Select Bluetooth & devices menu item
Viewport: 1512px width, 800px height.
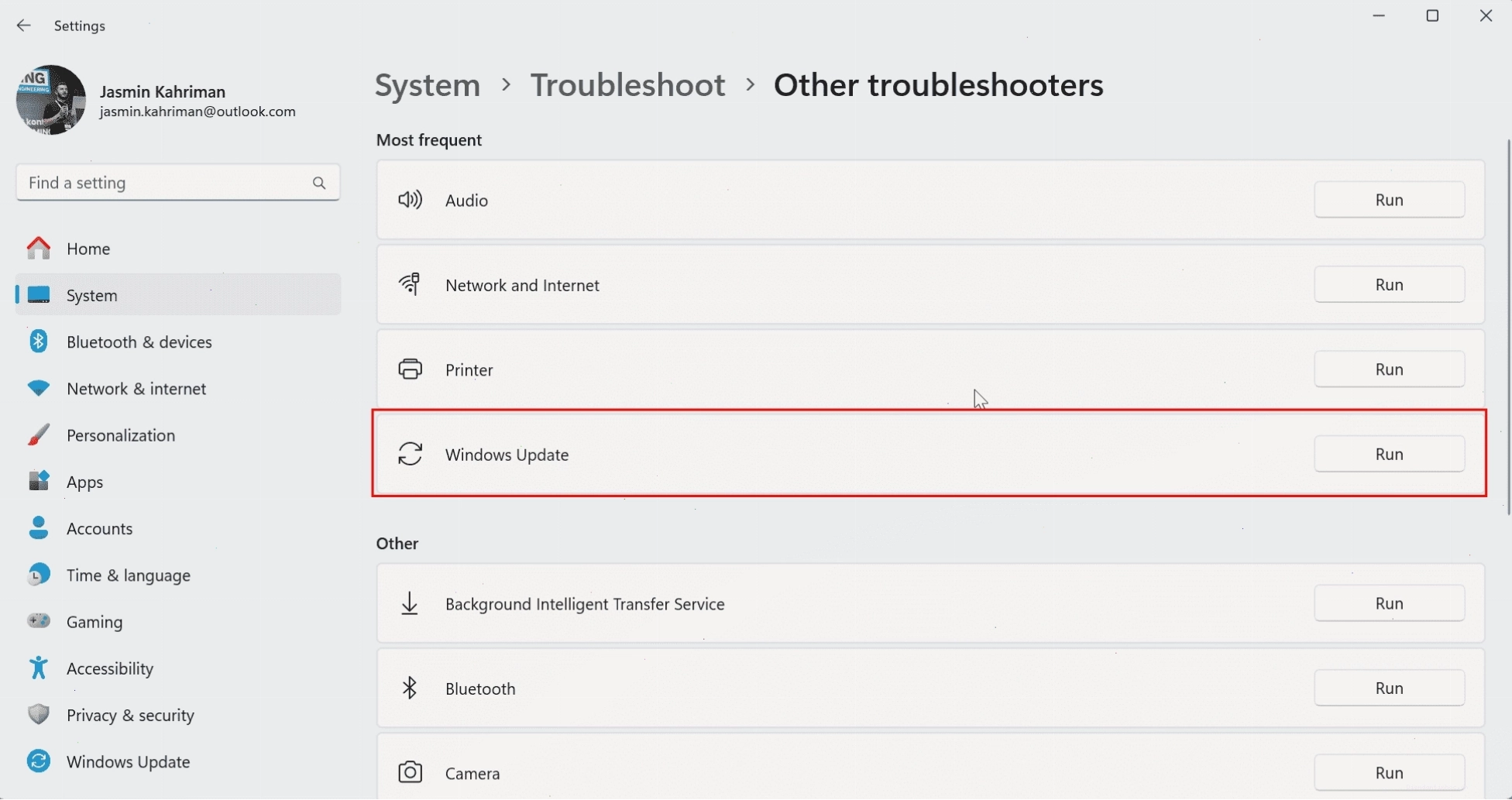178,342
